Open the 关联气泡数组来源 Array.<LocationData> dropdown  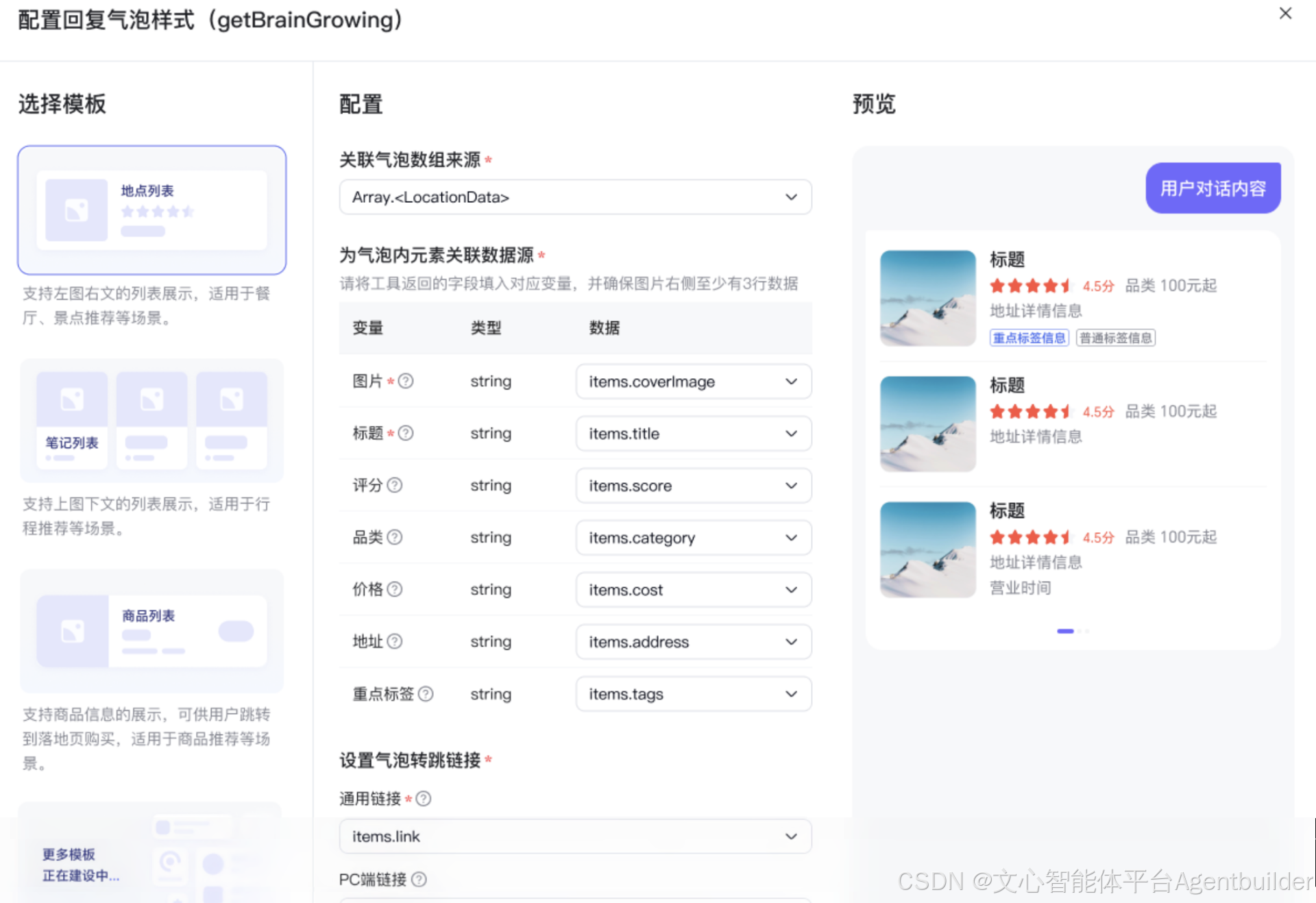pyautogui.click(x=575, y=197)
